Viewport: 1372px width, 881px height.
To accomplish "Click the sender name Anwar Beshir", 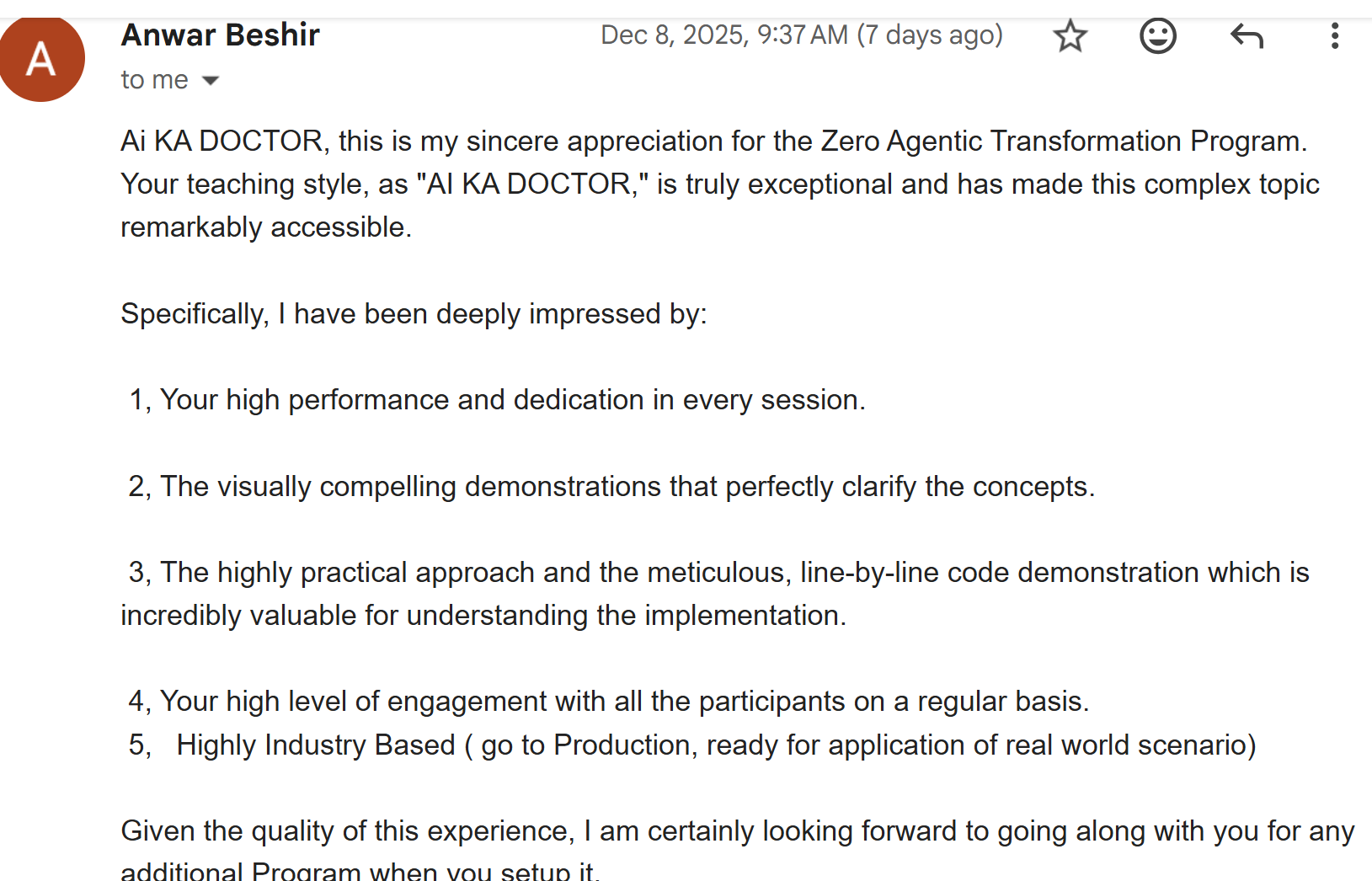I will [x=221, y=35].
